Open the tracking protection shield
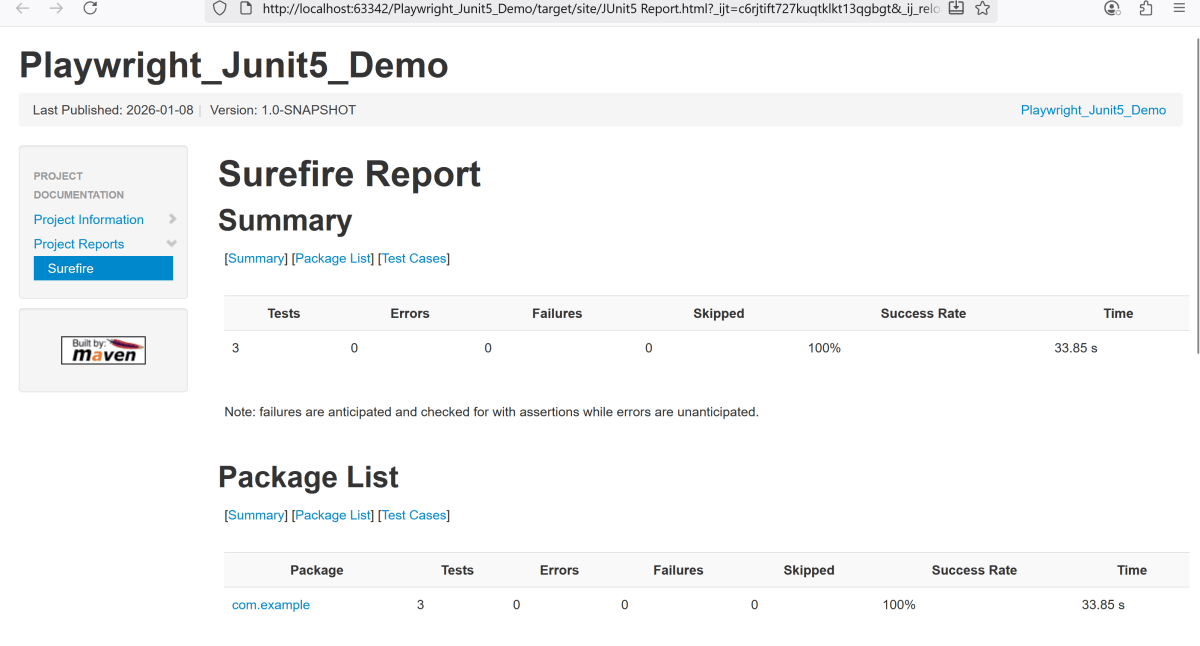 219,8
